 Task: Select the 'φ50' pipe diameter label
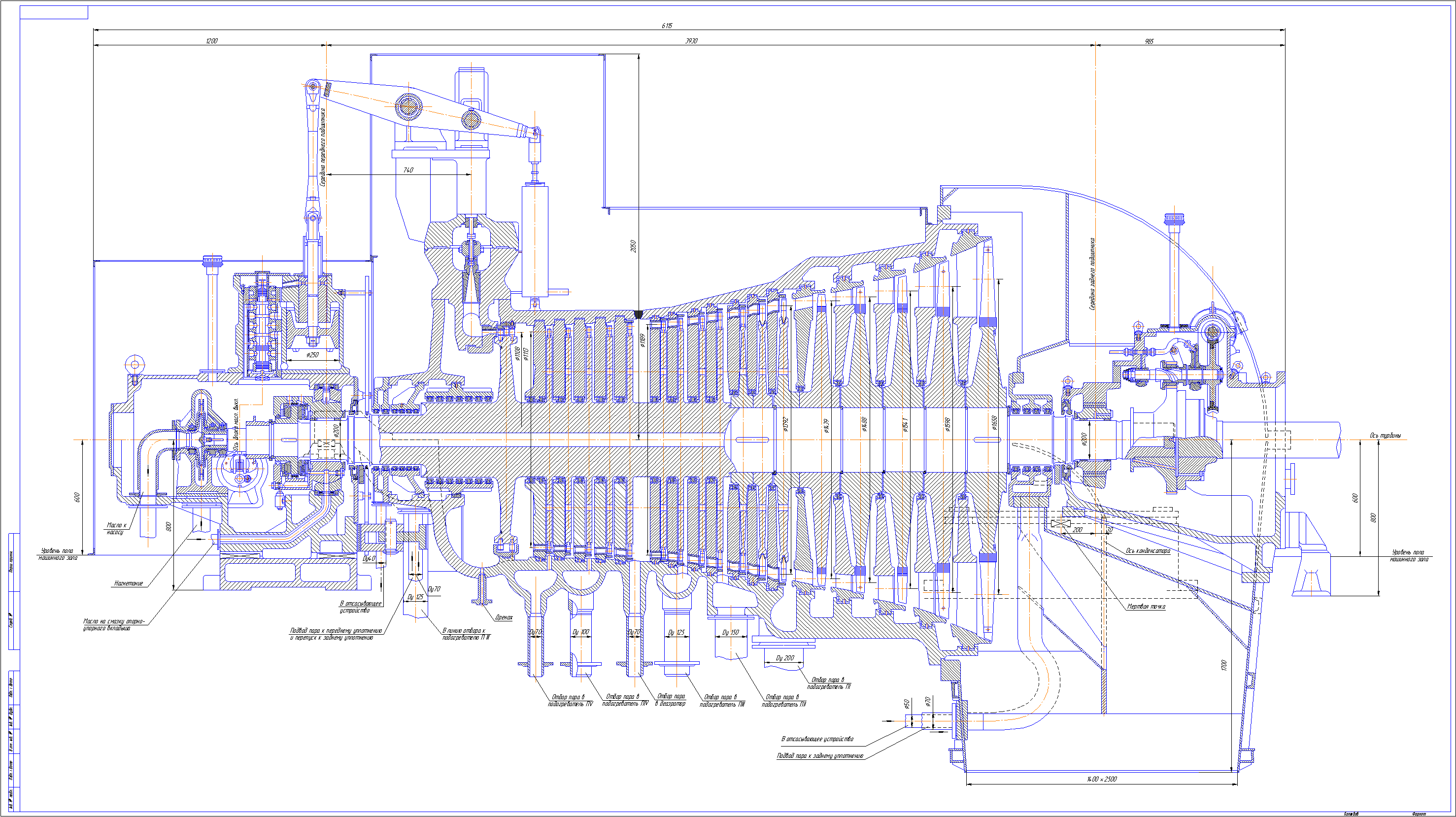(x=906, y=704)
